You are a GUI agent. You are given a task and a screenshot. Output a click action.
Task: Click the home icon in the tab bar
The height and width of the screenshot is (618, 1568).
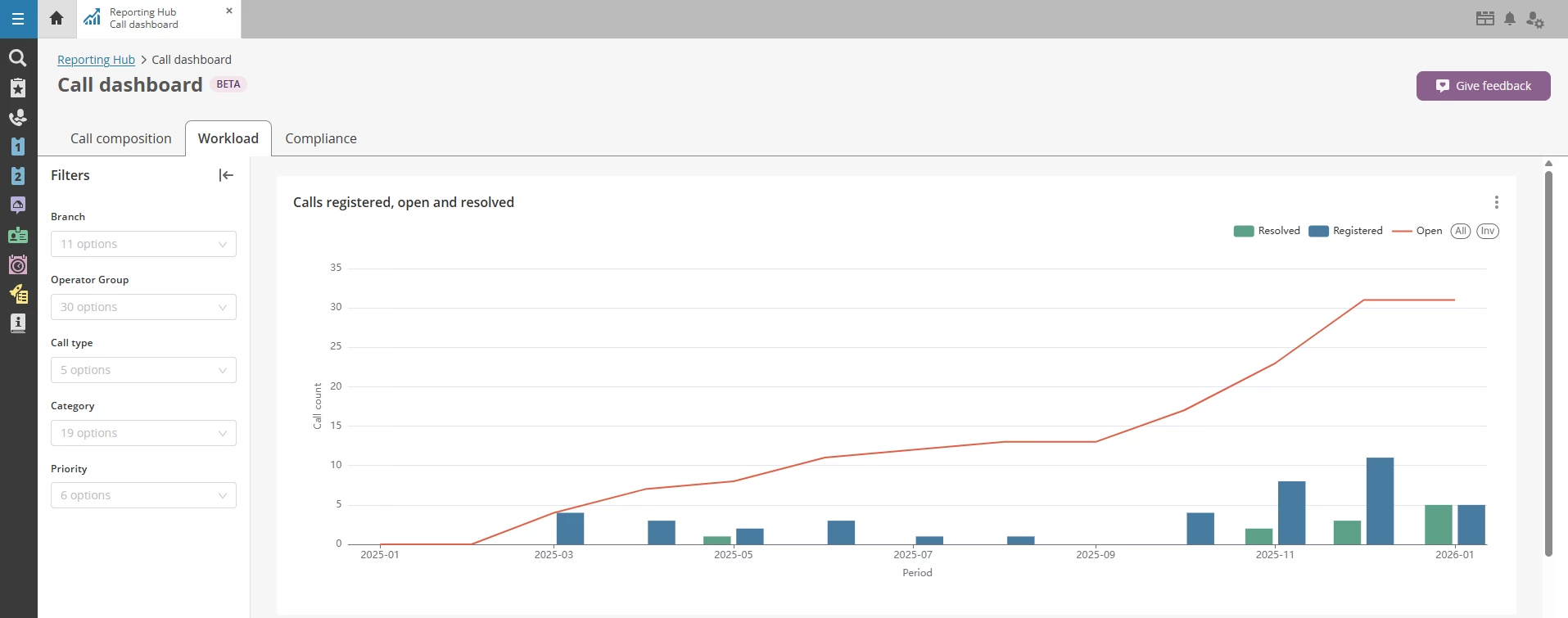[56, 18]
